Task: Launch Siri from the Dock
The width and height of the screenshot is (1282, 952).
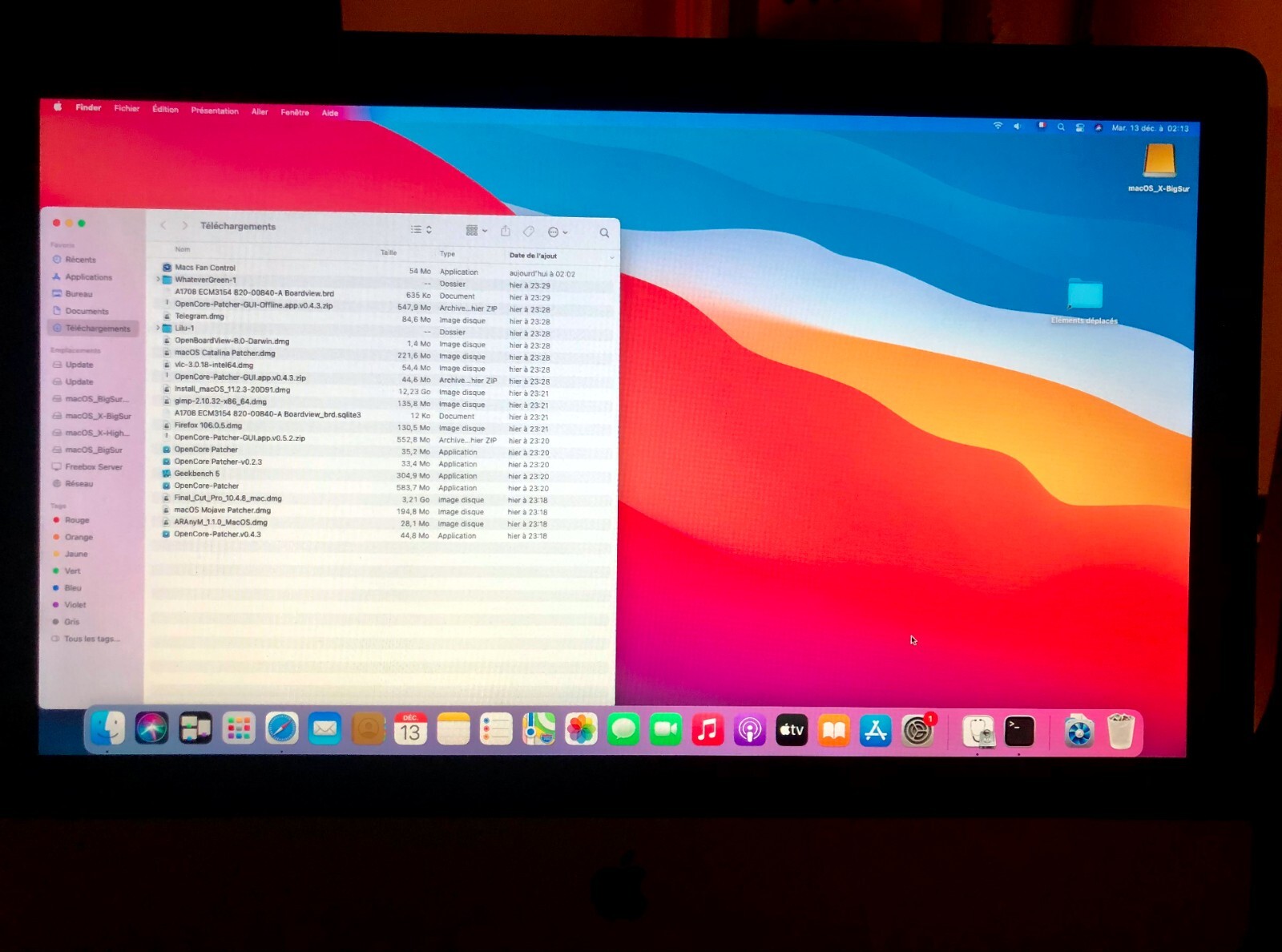Action: 151,729
